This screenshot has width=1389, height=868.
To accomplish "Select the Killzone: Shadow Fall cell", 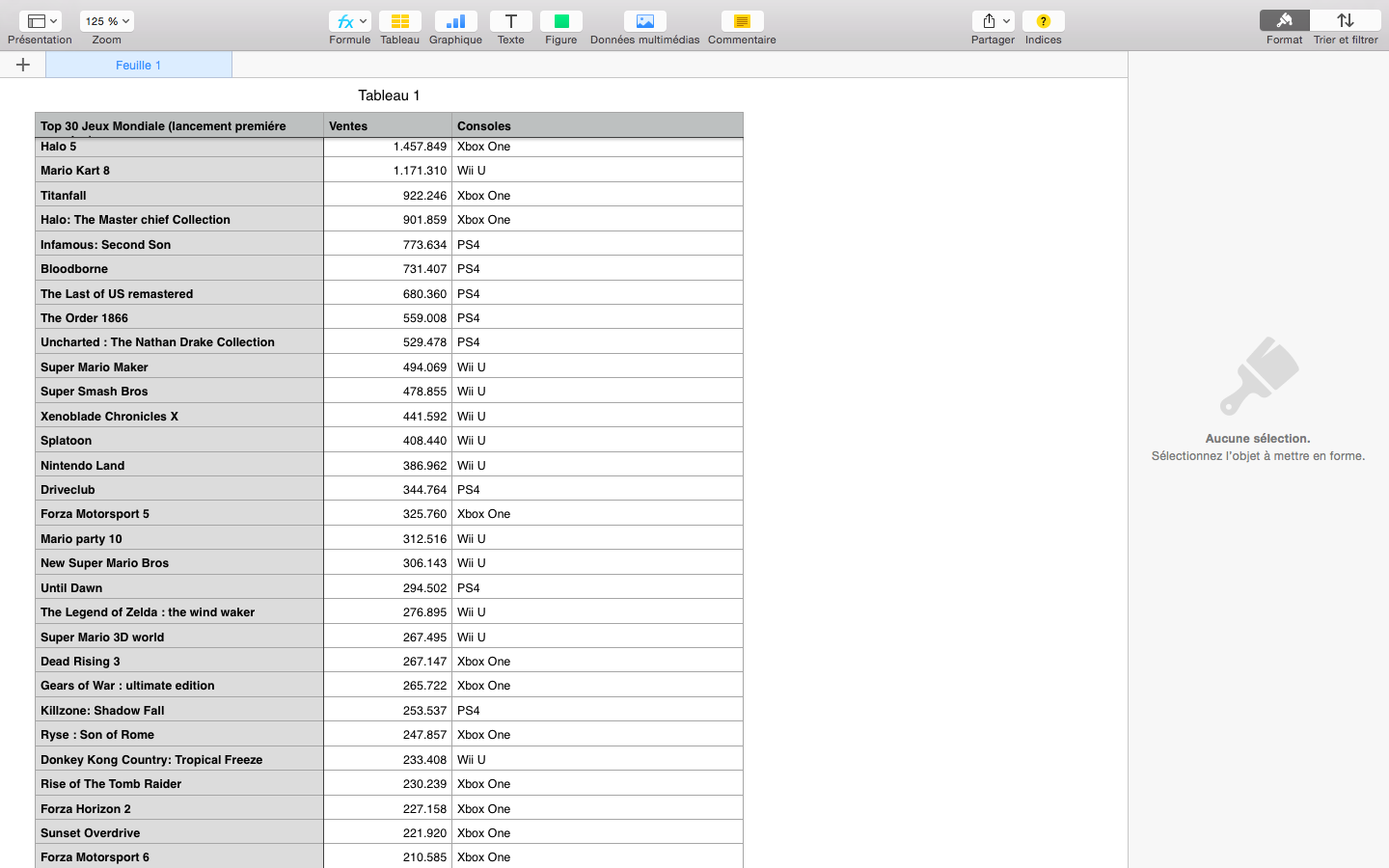I will [179, 710].
